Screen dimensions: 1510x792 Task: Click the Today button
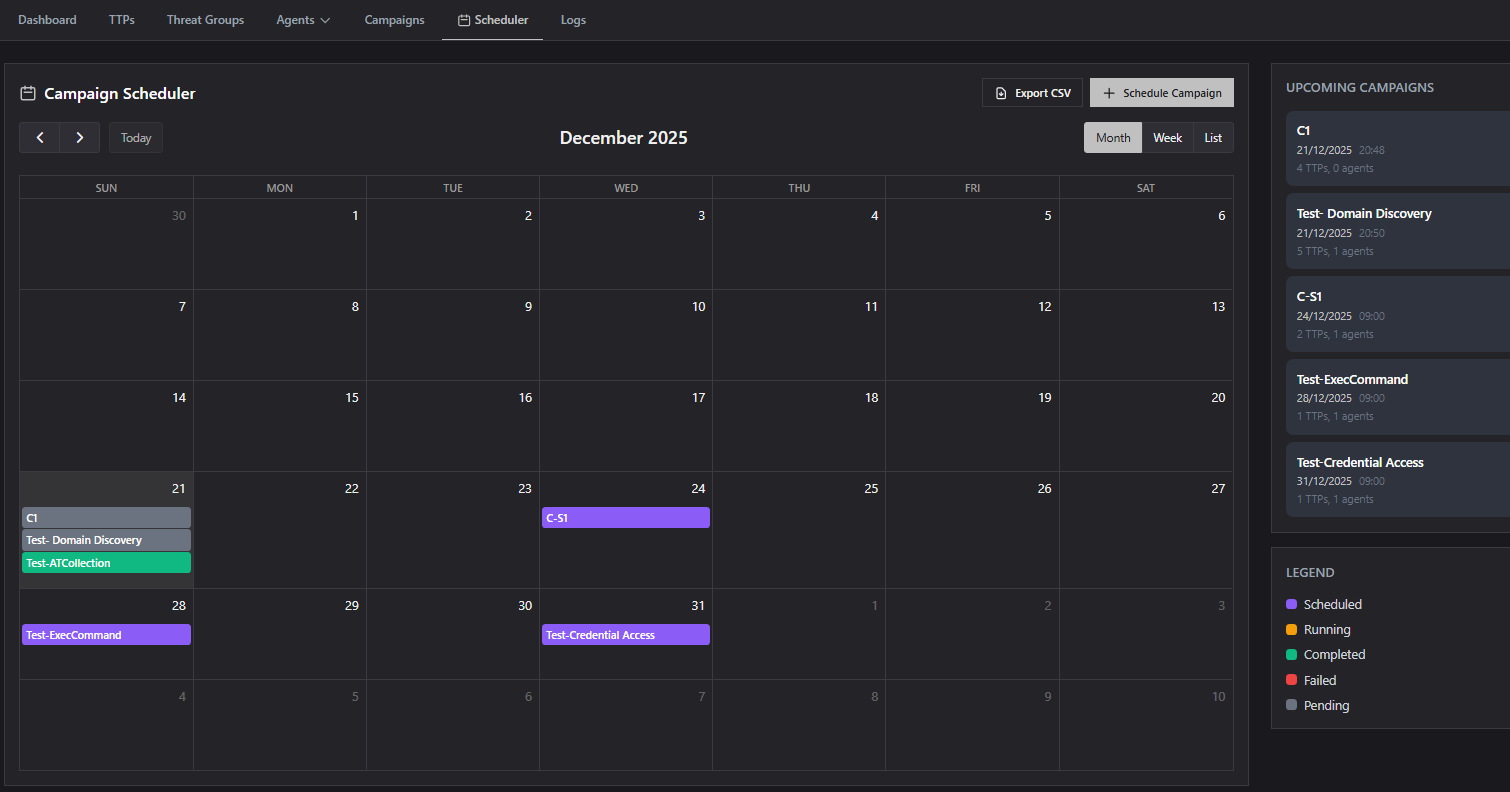[135, 137]
